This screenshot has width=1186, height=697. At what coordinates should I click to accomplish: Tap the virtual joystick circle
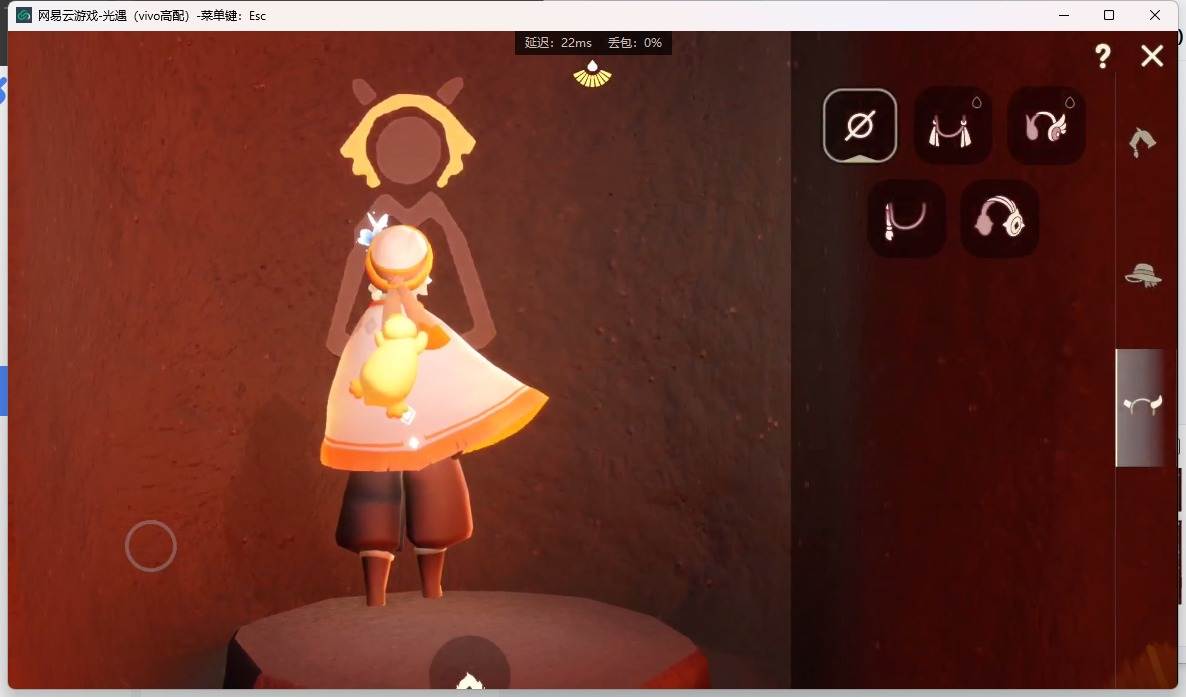pos(151,546)
